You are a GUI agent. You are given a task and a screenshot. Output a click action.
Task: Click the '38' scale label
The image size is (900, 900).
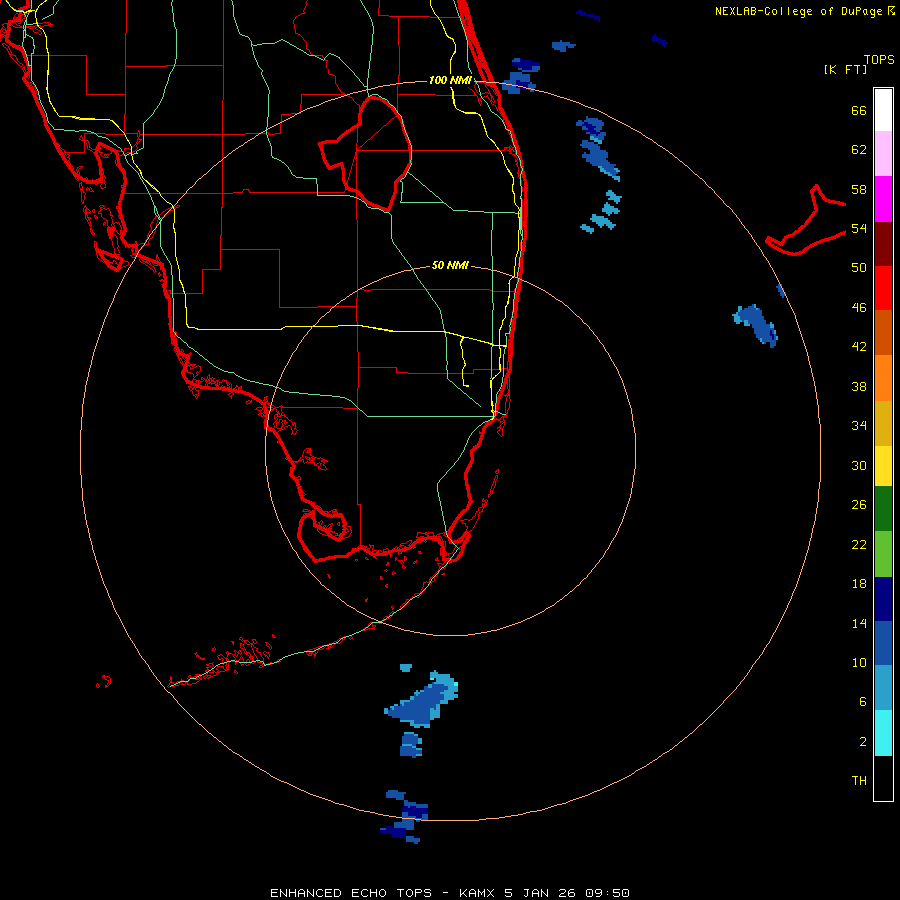859,386
